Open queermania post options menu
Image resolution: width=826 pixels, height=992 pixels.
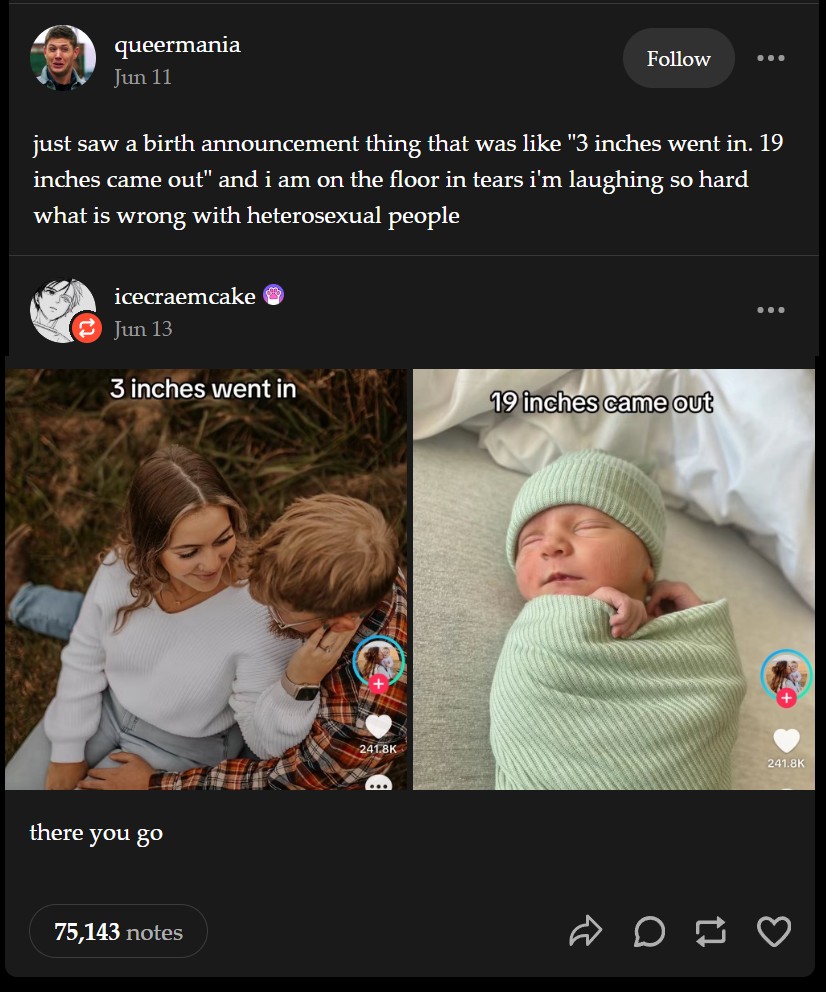[770, 58]
